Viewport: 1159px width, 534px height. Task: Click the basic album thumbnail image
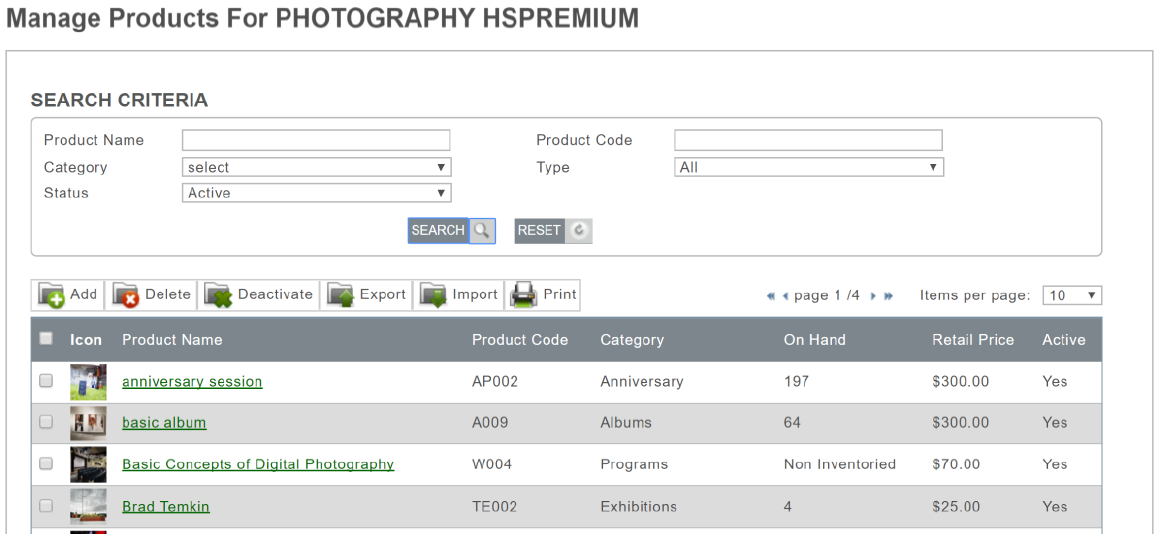(x=88, y=423)
